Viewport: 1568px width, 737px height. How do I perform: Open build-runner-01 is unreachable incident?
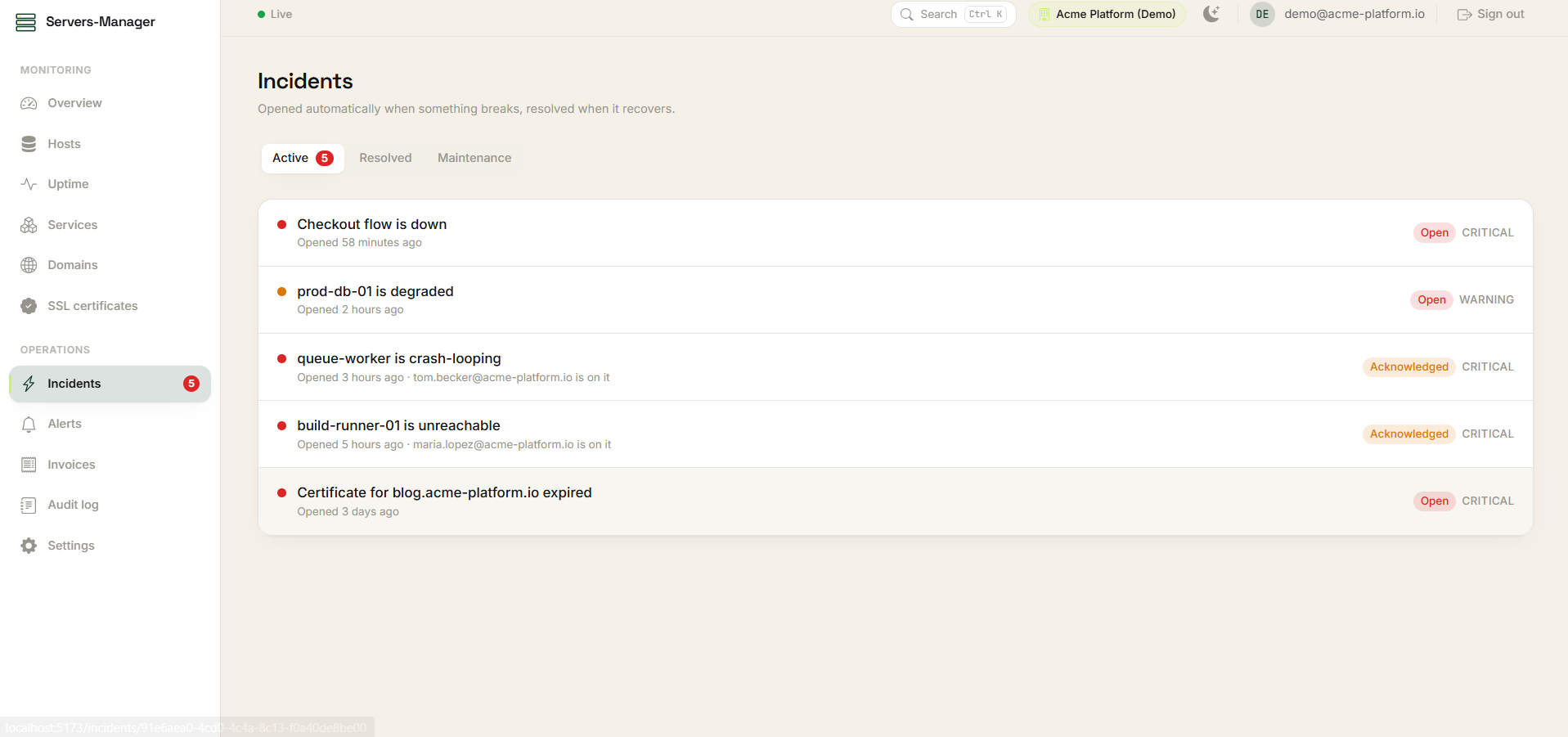tap(896, 434)
